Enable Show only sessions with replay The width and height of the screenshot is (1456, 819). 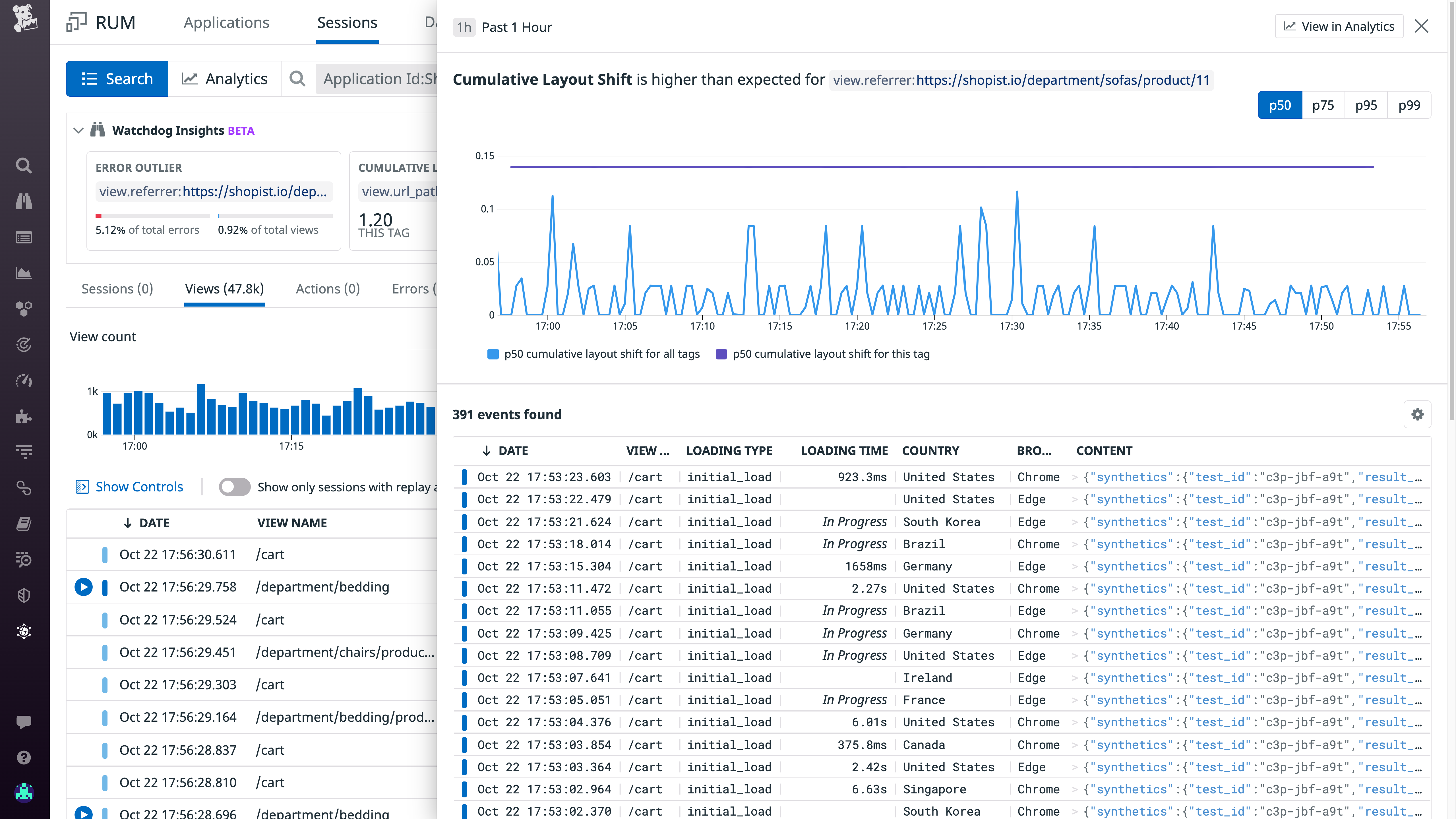[x=234, y=487]
